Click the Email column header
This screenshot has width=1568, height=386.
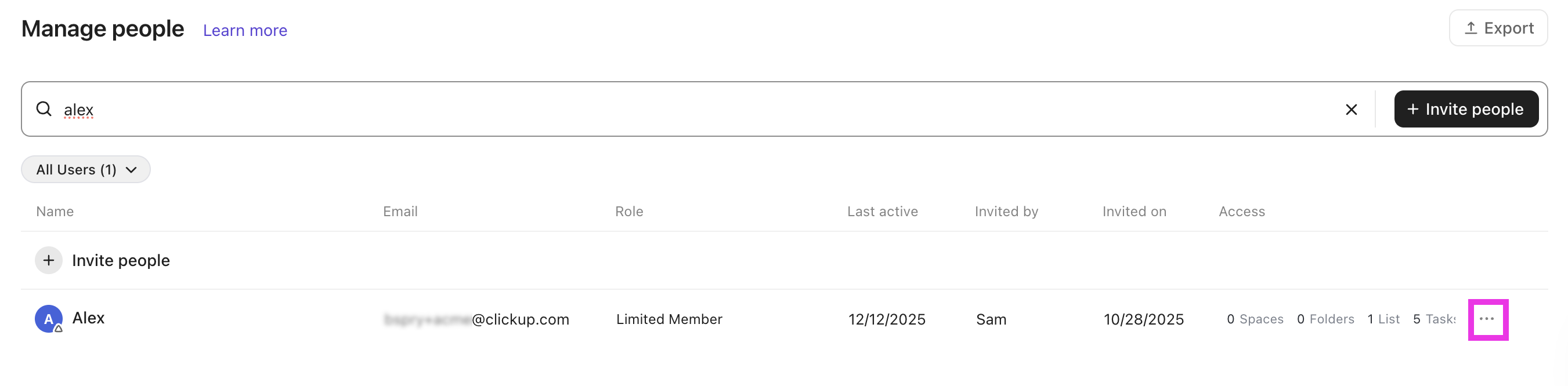[x=400, y=212]
